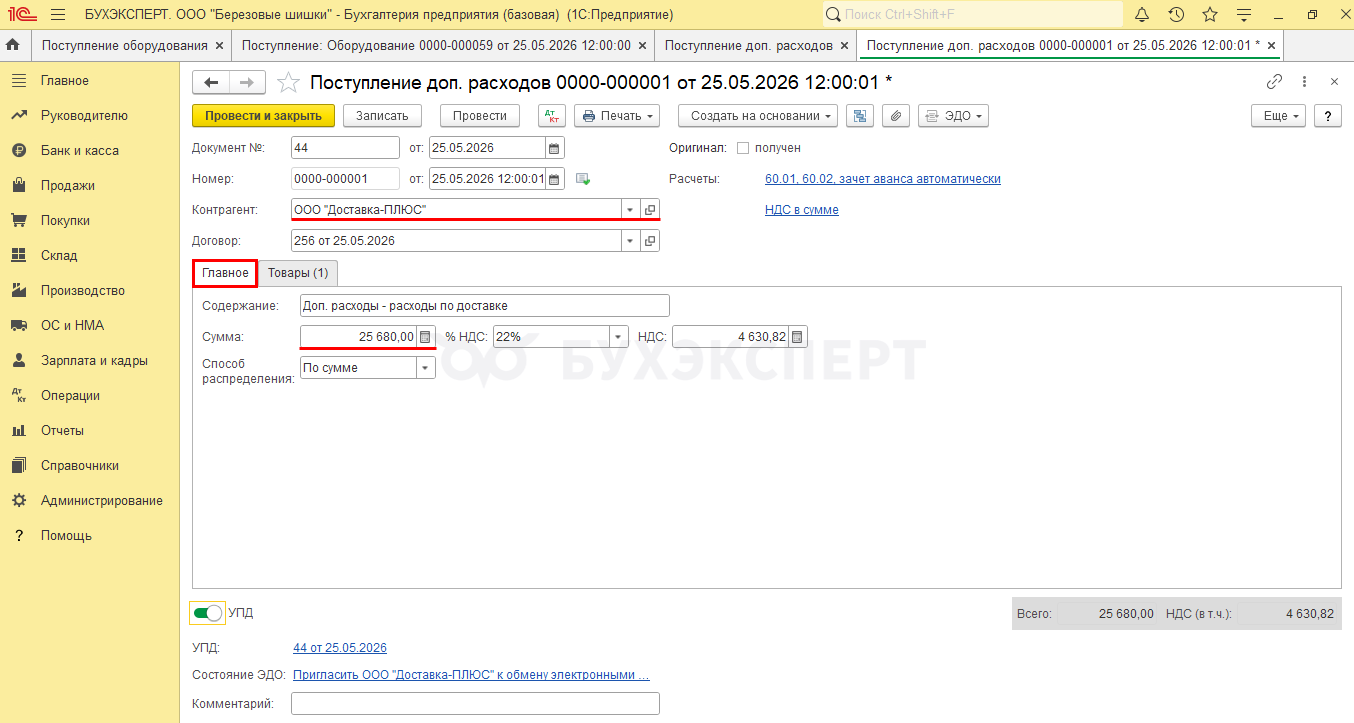1354x723 pixels.
Task: Open ОС и НМА section
Action: click(x=72, y=325)
